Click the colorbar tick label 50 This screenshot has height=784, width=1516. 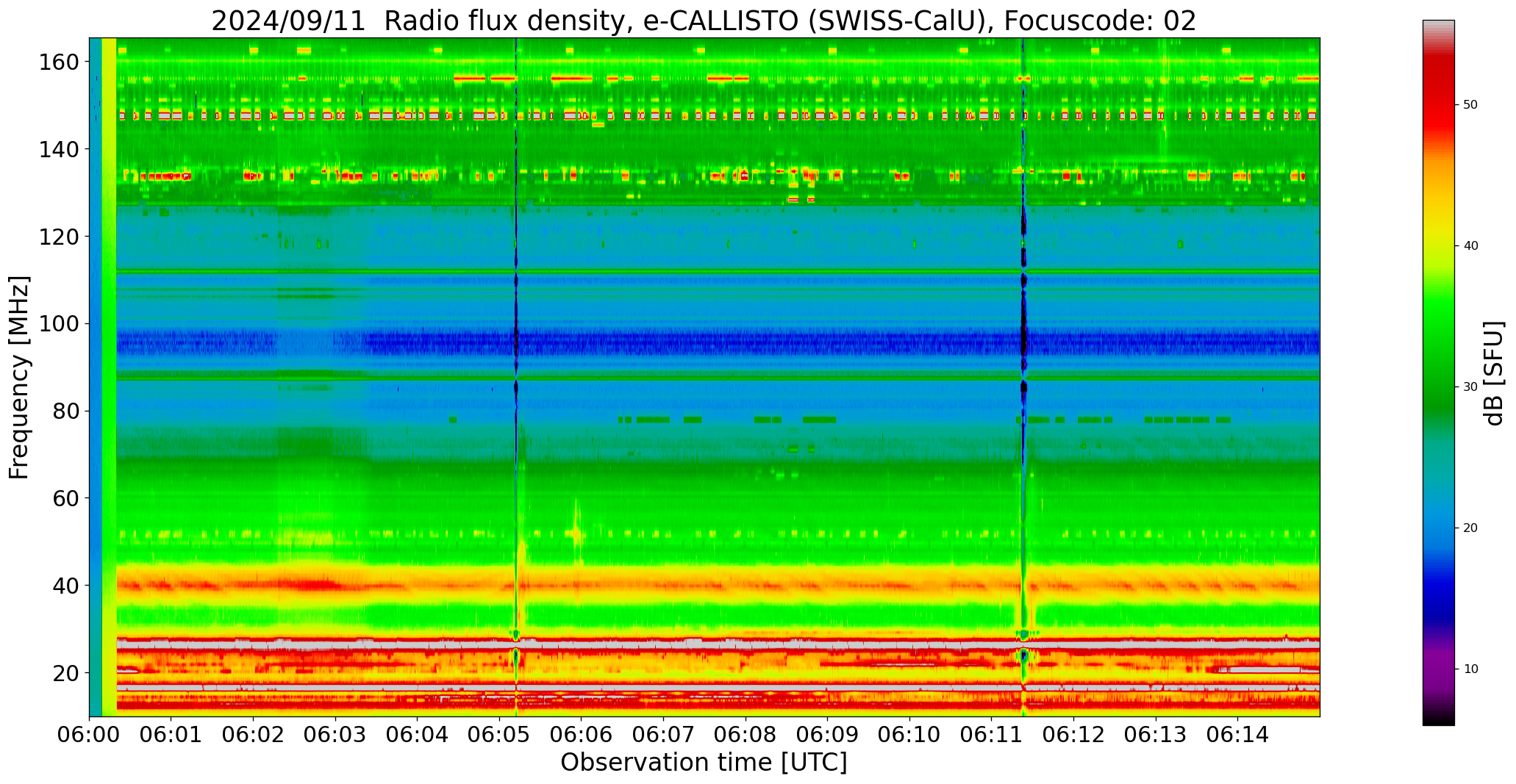pos(1470,105)
